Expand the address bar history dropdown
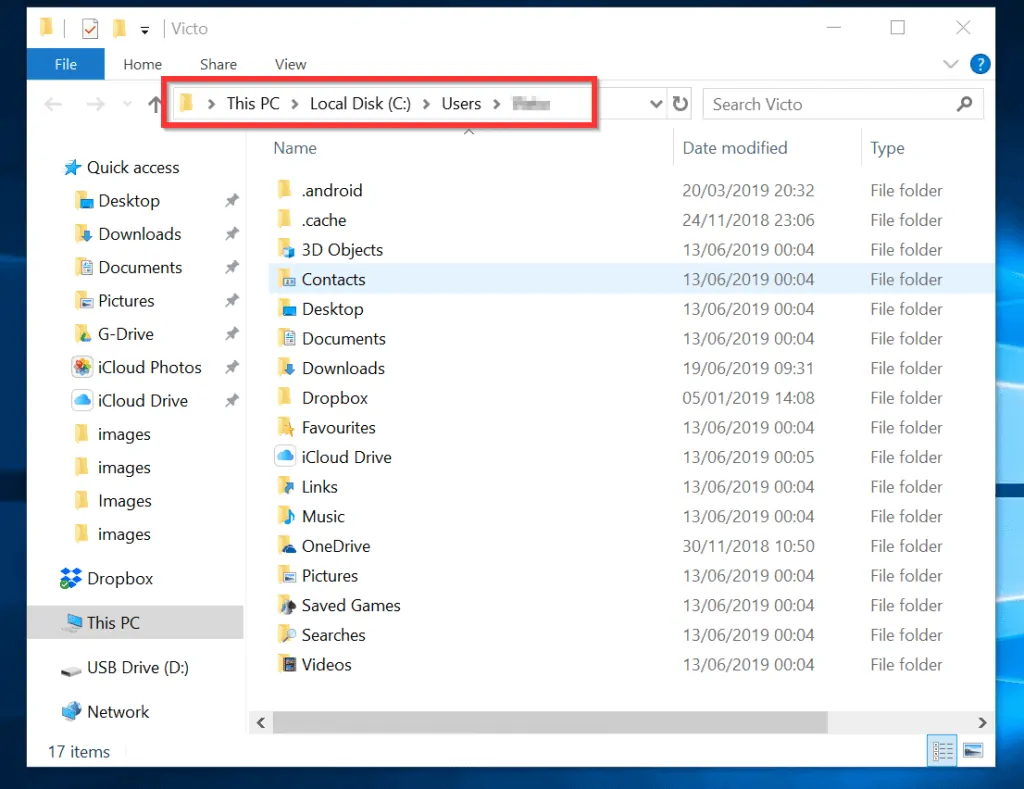Image resolution: width=1024 pixels, height=789 pixels. (655, 103)
